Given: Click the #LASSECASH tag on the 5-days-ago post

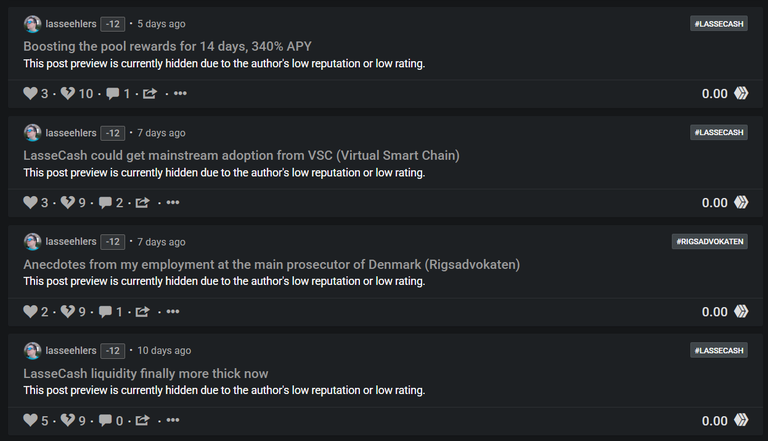Looking at the screenshot, I should (719, 24).
